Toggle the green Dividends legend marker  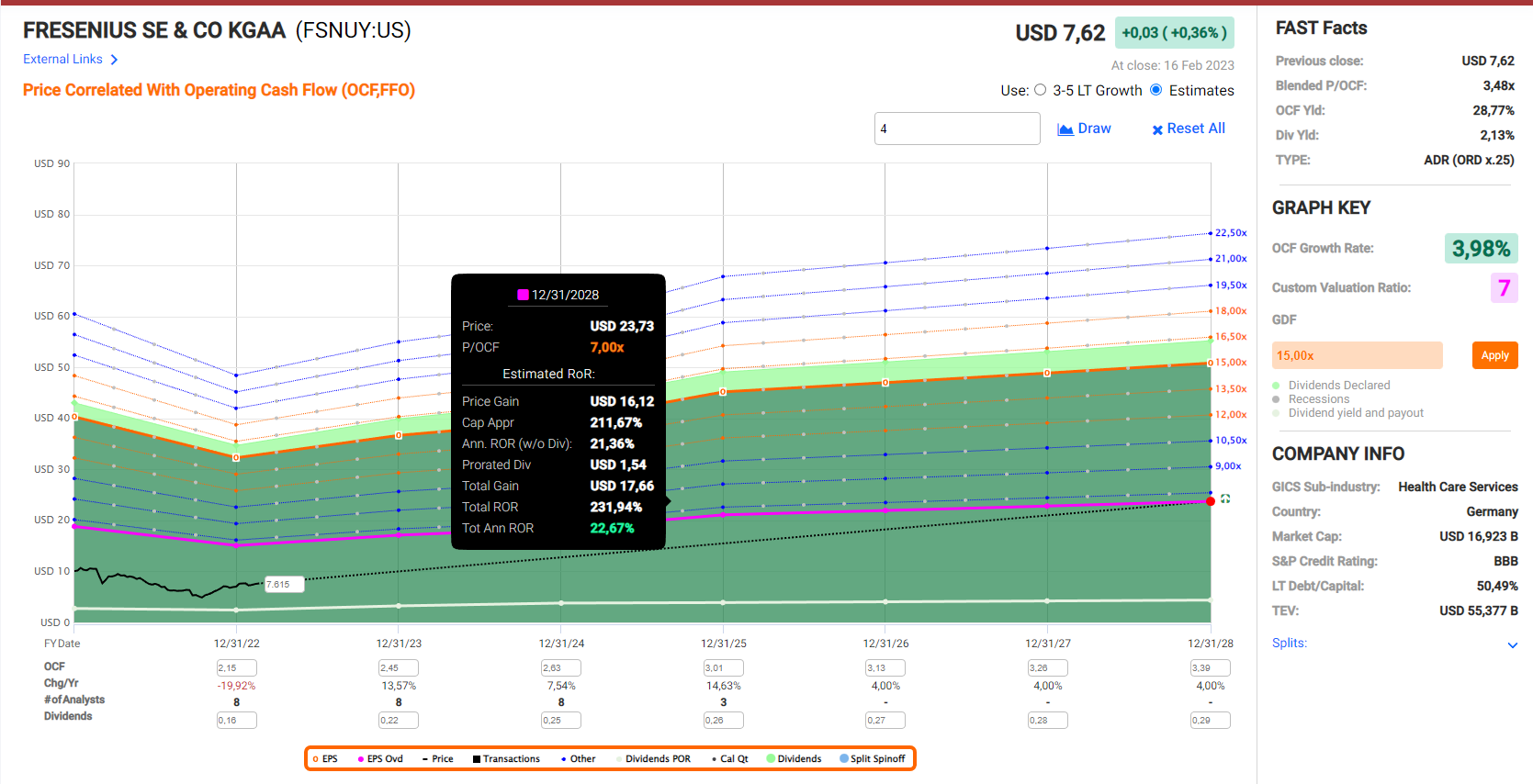[772, 759]
